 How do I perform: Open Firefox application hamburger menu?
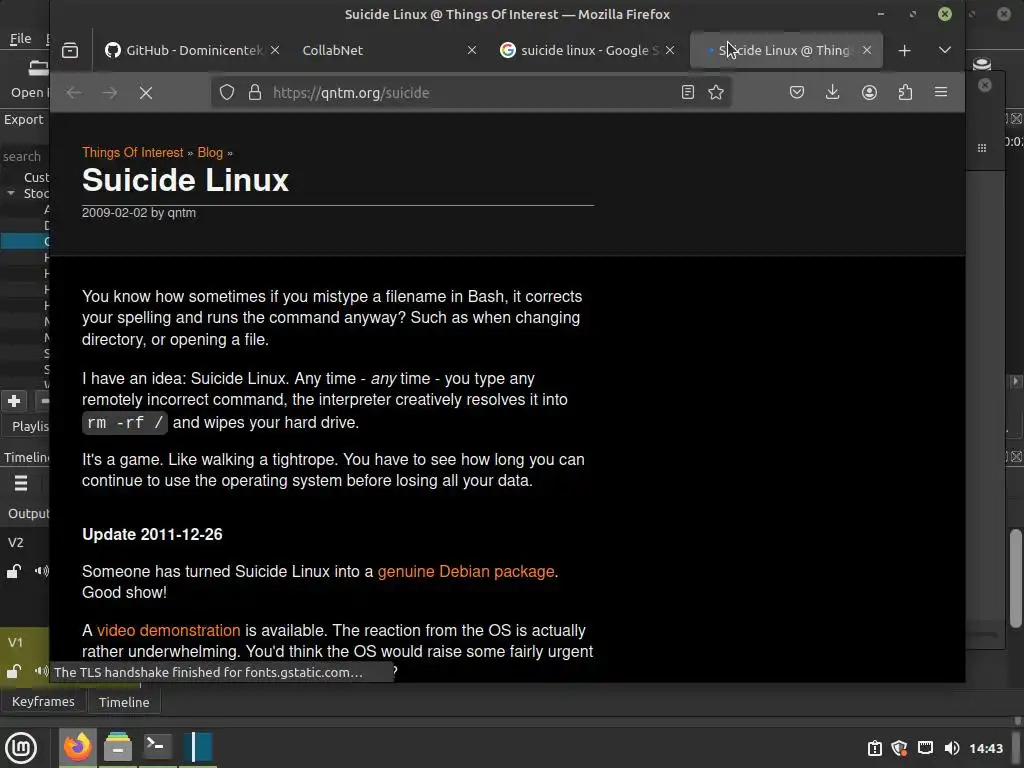click(x=941, y=92)
